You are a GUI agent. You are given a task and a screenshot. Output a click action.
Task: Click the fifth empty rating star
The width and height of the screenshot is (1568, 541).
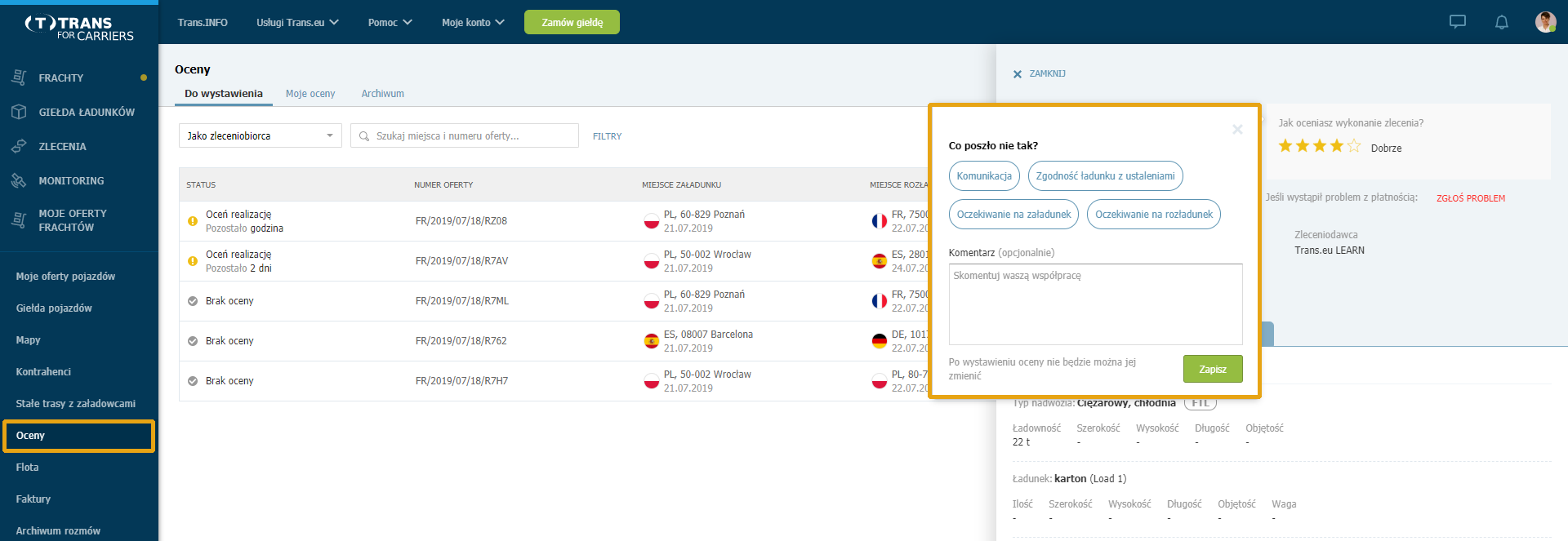pyautogui.click(x=1354, y=146)
